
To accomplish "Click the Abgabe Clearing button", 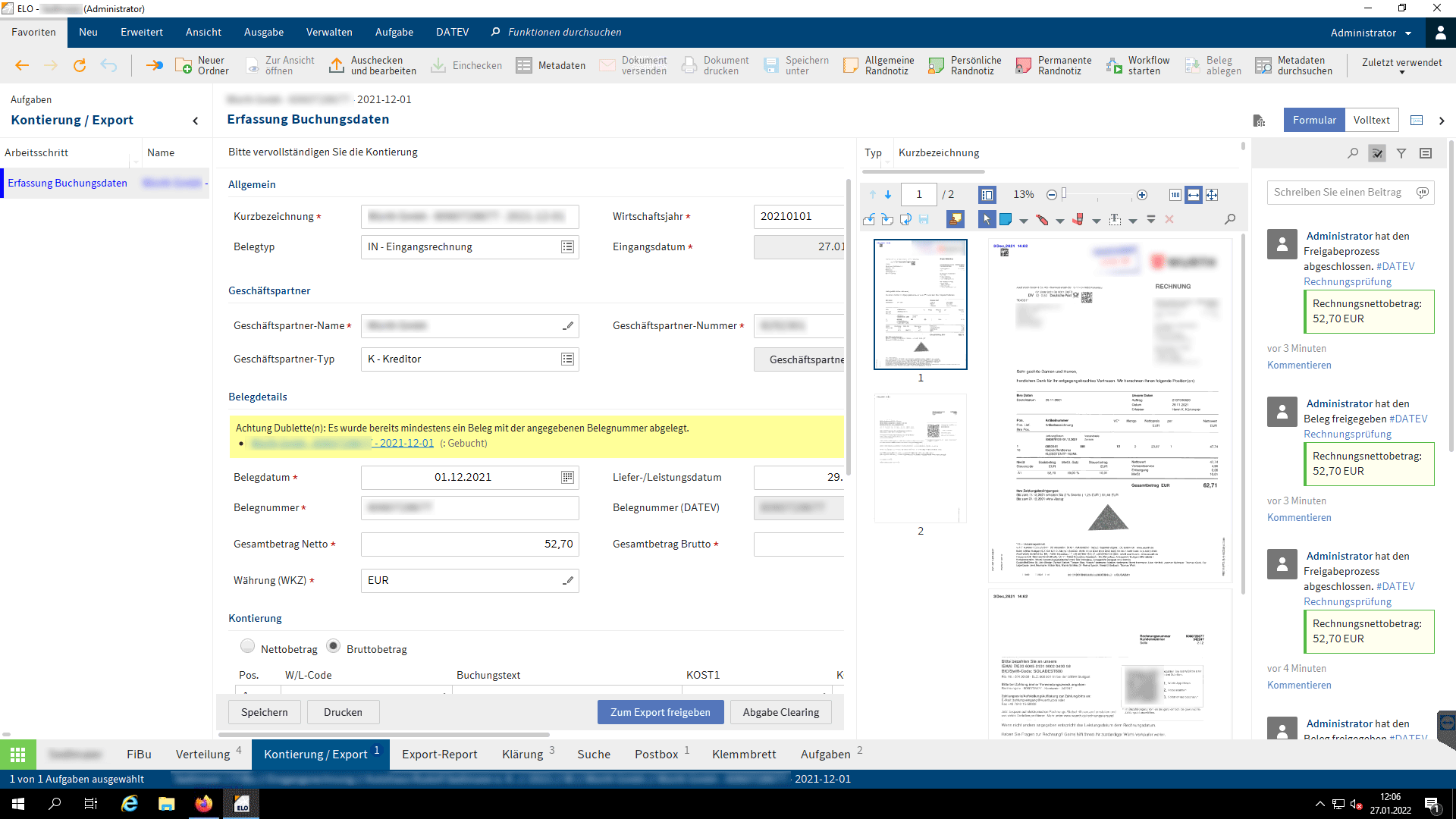I will point(781,712).
